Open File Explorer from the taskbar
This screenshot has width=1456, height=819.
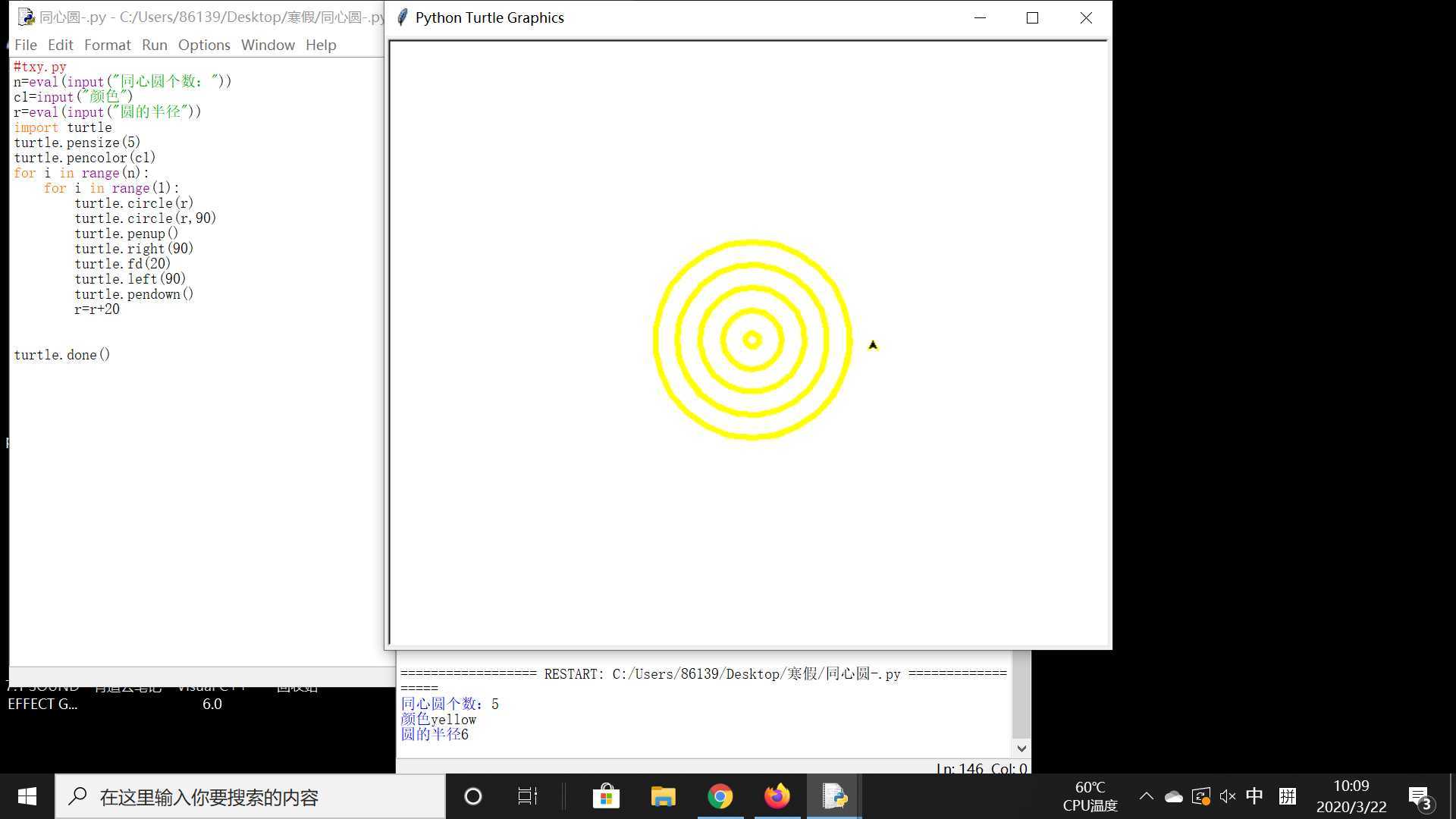(x=663, y=796)
